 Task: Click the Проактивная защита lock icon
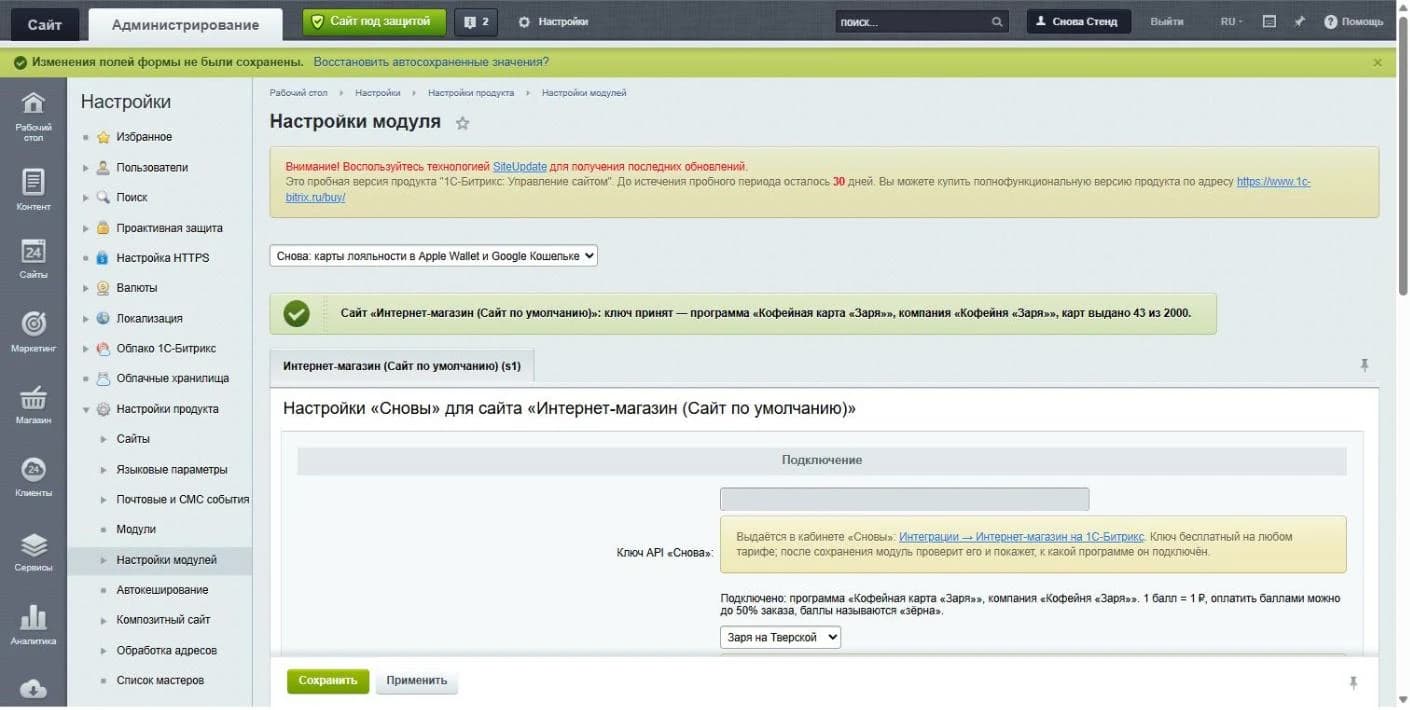click(x=103, y=228)
